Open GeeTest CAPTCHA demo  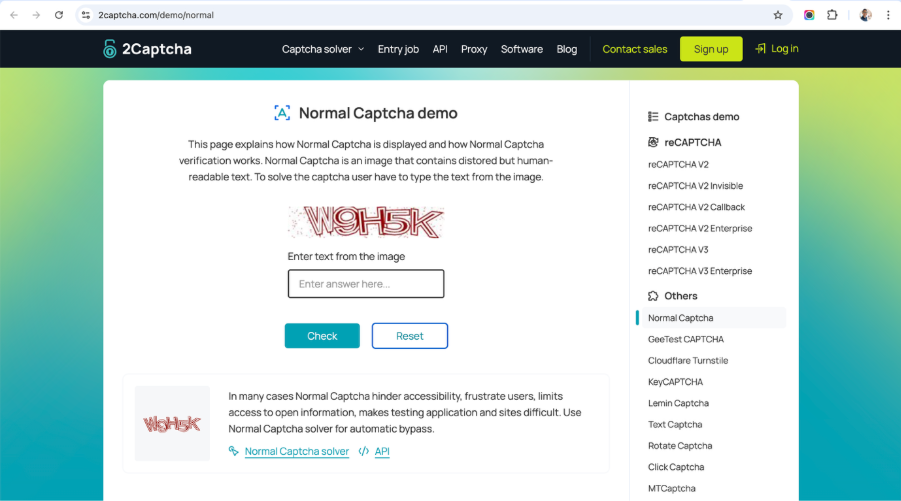686,339
